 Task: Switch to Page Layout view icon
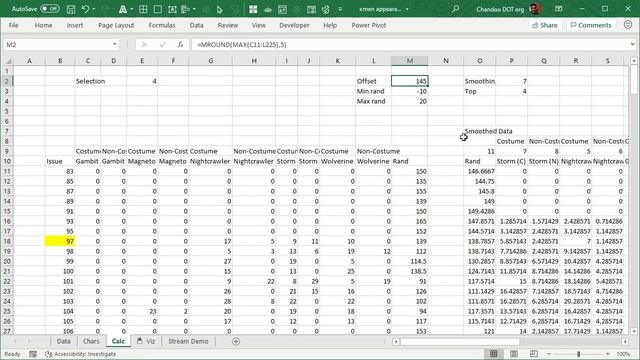[514, 354]
